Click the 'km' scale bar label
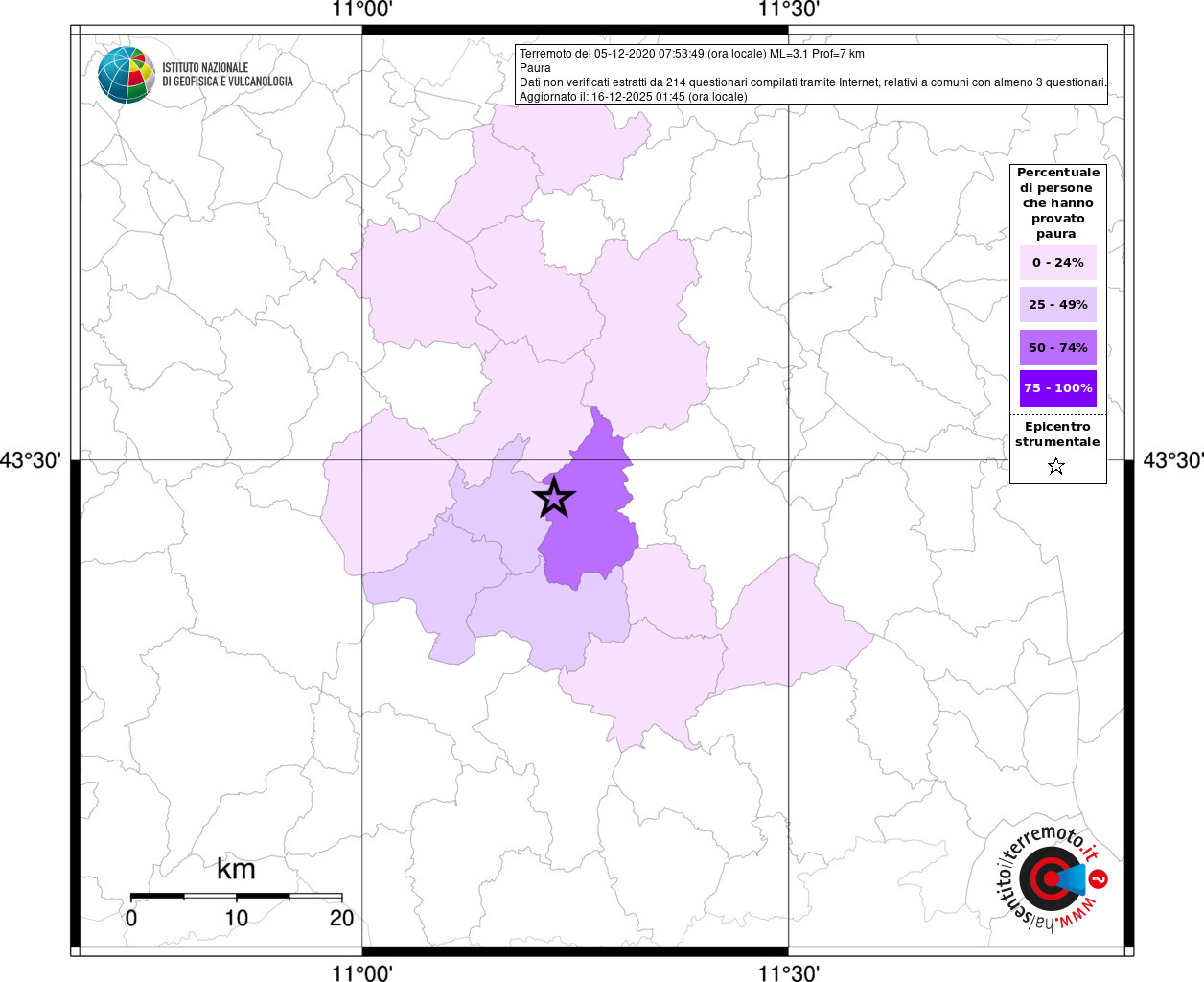 (236, 869)
